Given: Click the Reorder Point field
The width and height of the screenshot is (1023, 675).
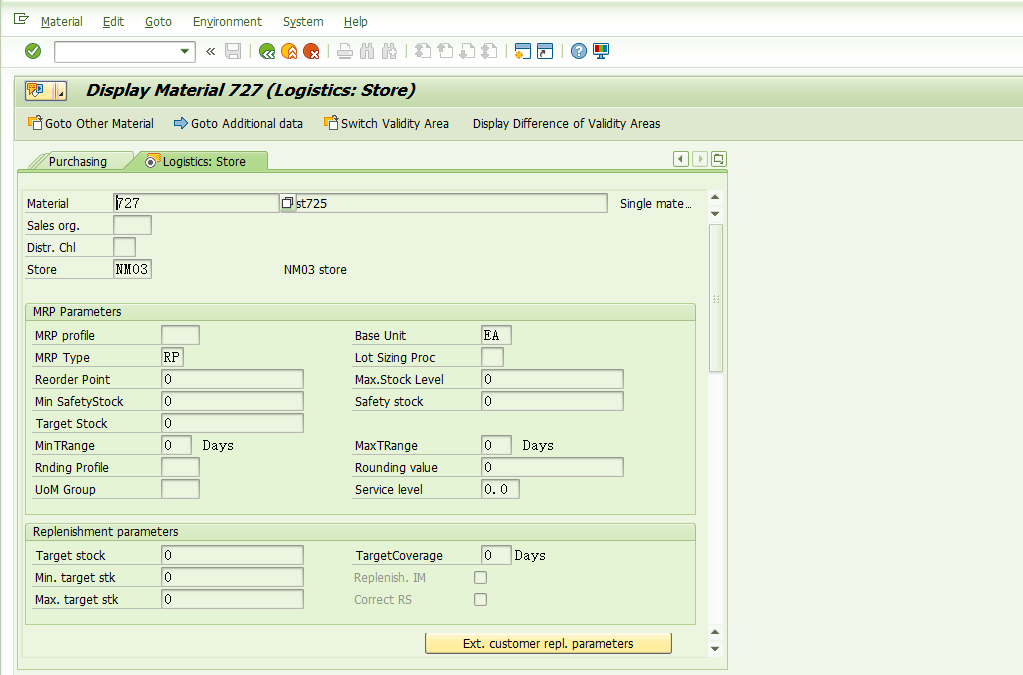Looking at the screenshot, I should click(232, 380).
